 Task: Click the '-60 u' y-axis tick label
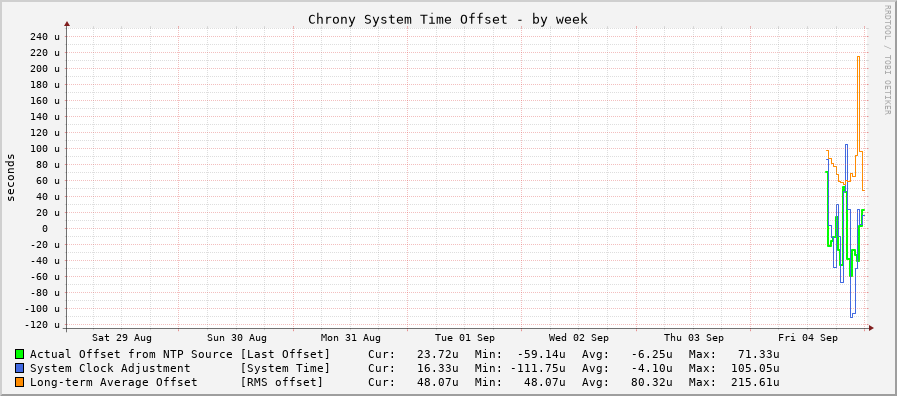click(44, 277)
